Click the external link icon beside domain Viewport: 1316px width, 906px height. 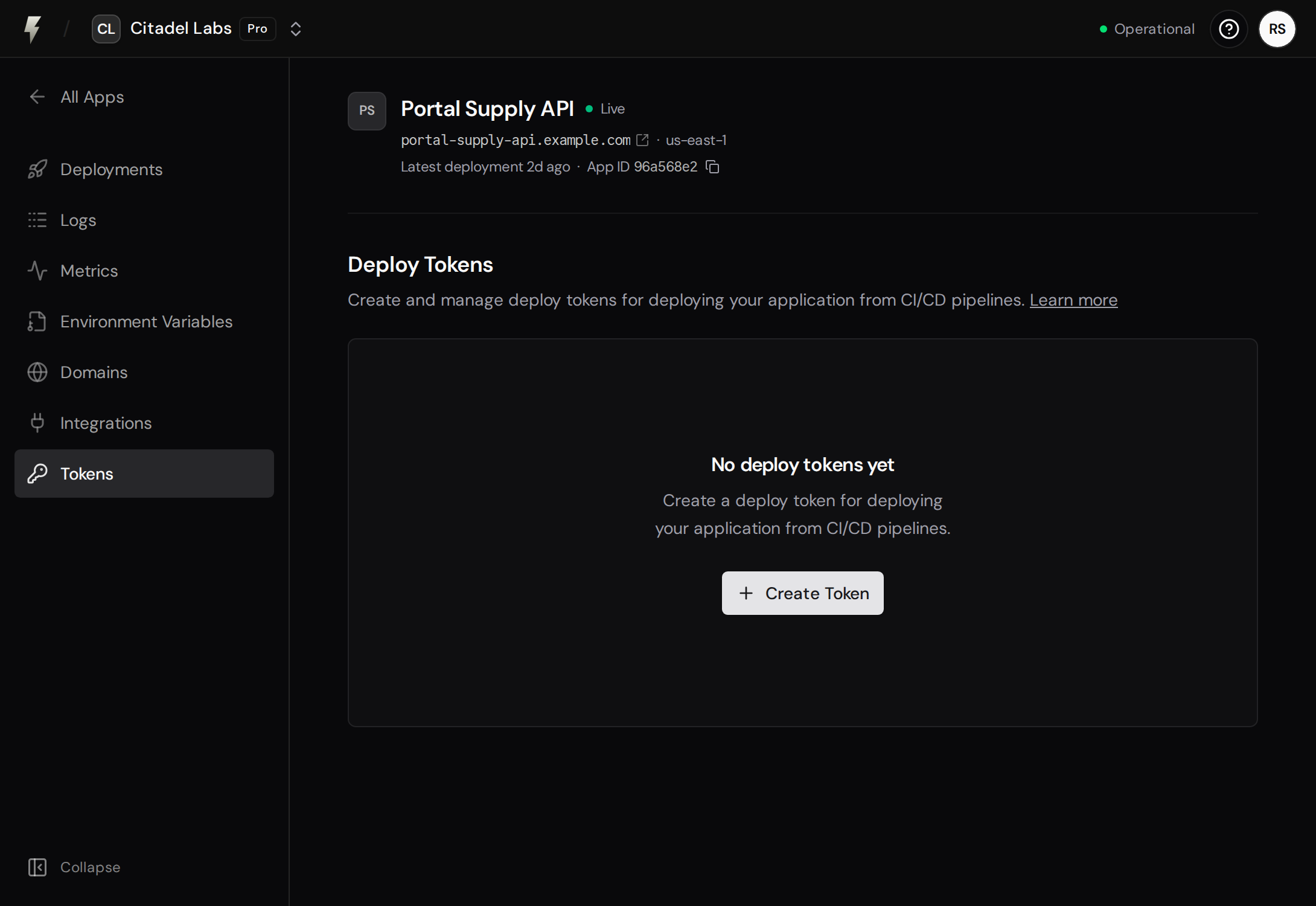pyautogui.click(x=643, y=140)
